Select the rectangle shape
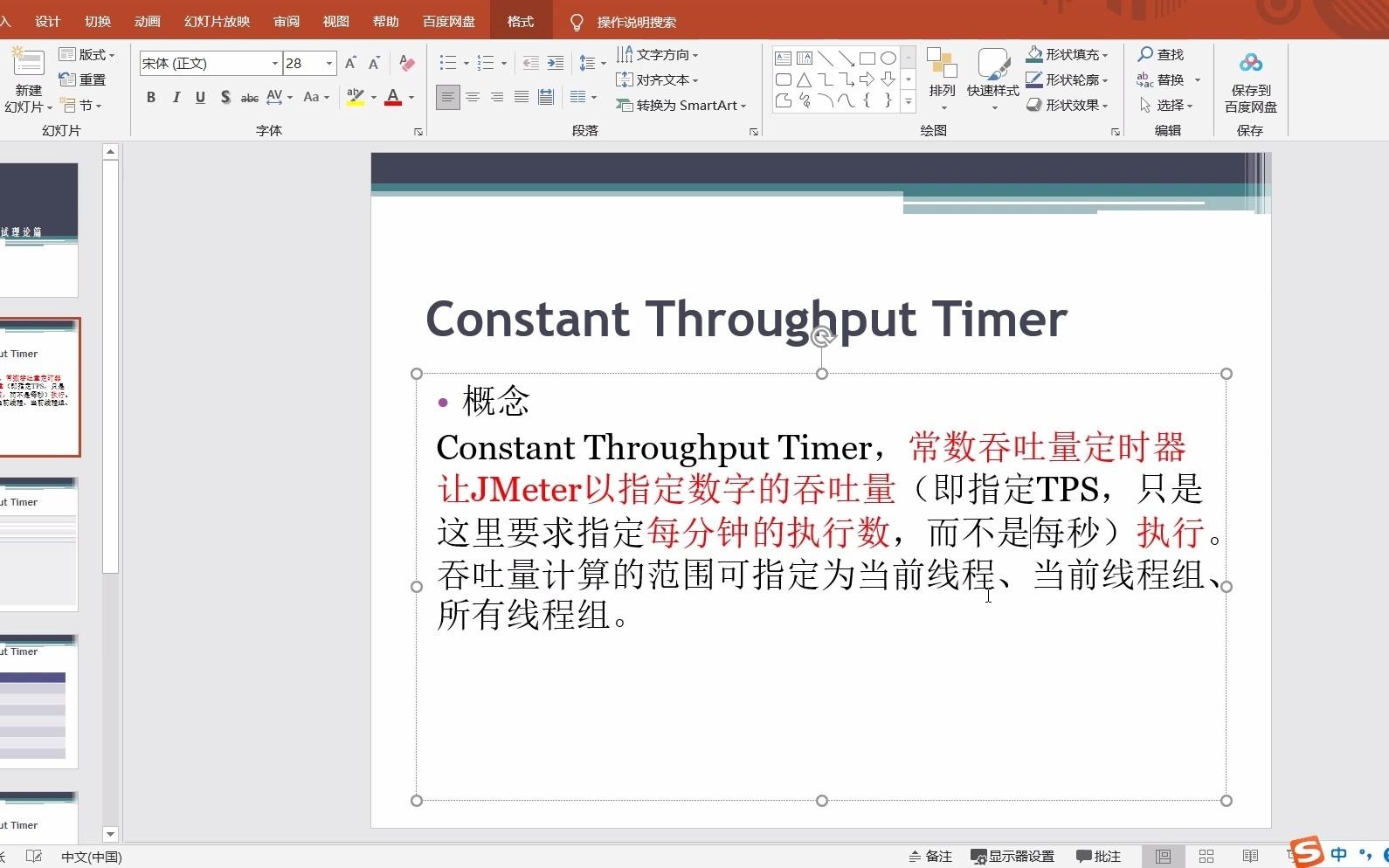Viewport: 1389px width, 868px height. 867,59
